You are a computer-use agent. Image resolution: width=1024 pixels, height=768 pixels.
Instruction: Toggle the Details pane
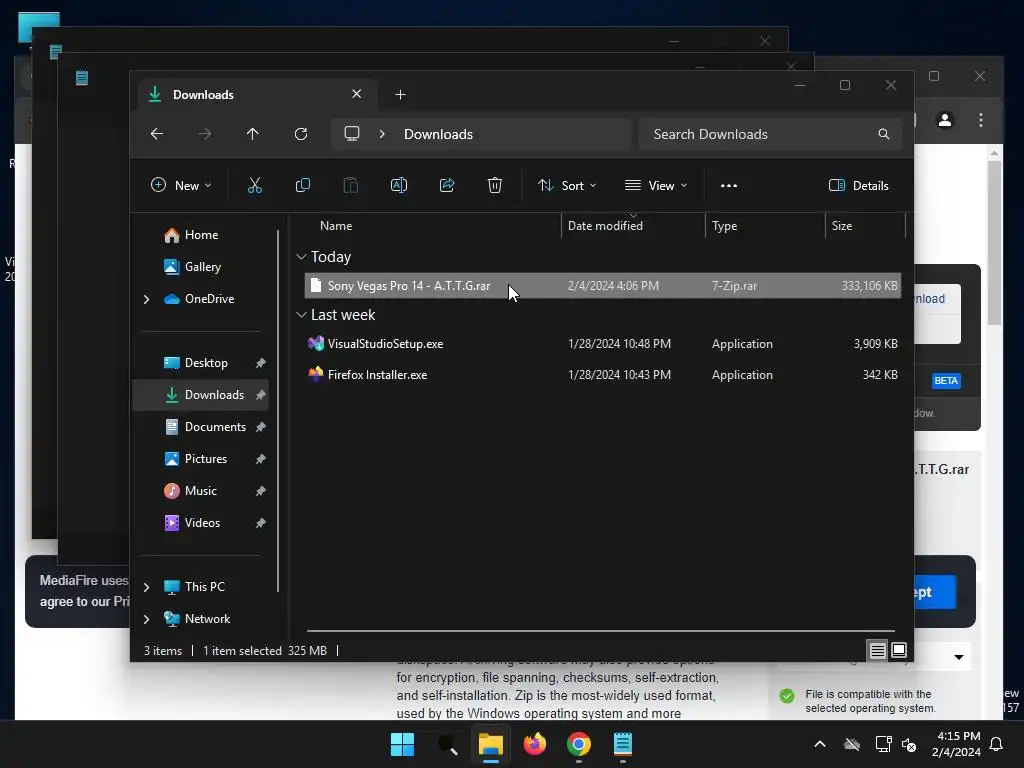coord(859,185)
